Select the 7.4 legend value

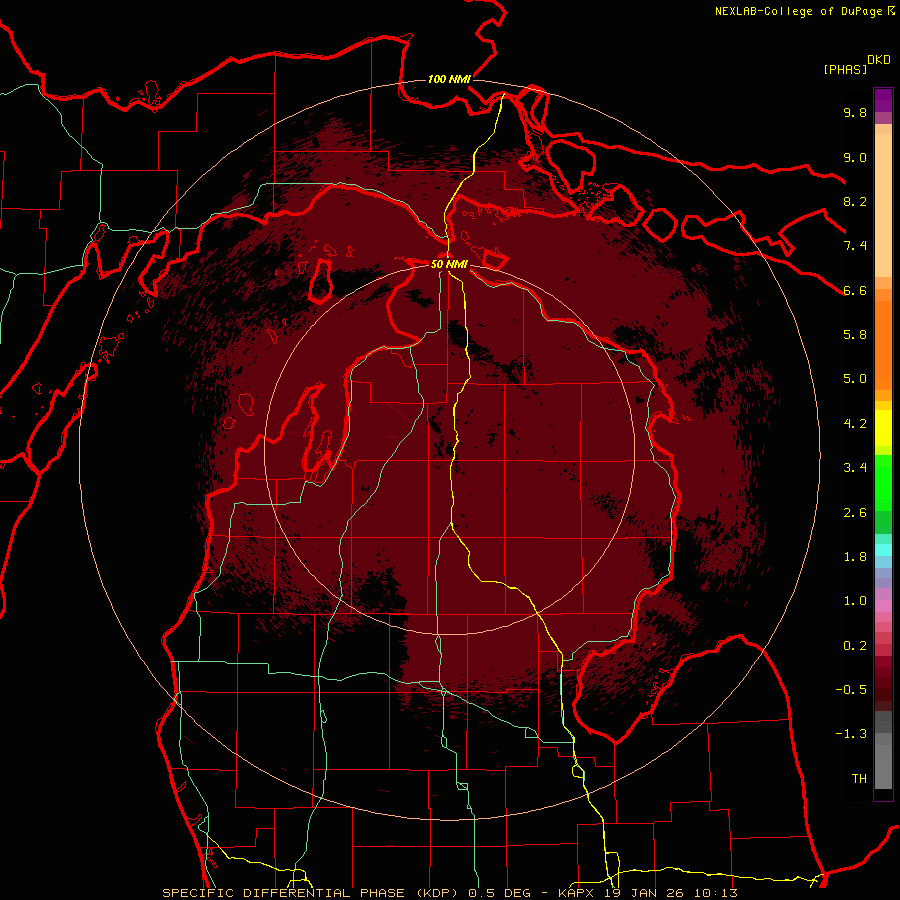click(855, 246)
